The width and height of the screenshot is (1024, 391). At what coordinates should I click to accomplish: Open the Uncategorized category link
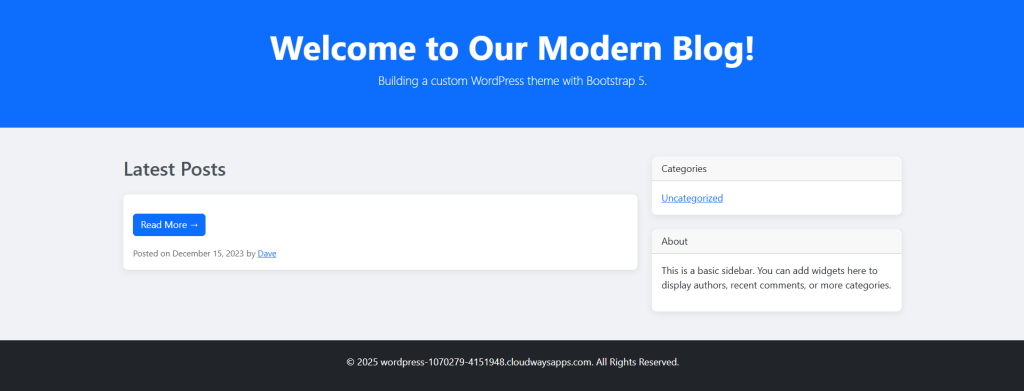tap(692, 198)
